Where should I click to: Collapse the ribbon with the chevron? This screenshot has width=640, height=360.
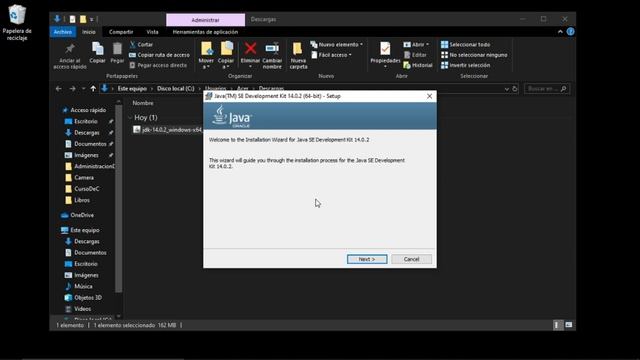click(560, 32)
